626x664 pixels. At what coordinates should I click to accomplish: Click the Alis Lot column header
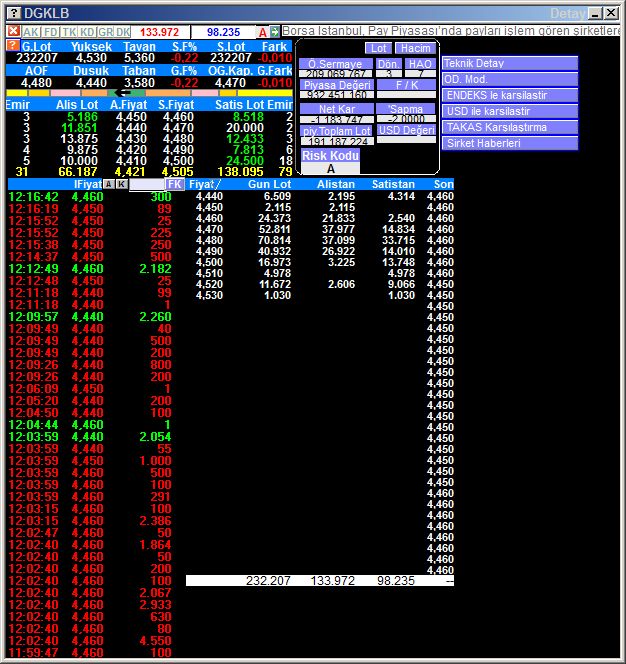pyautogui.click(x=77, y=105)
